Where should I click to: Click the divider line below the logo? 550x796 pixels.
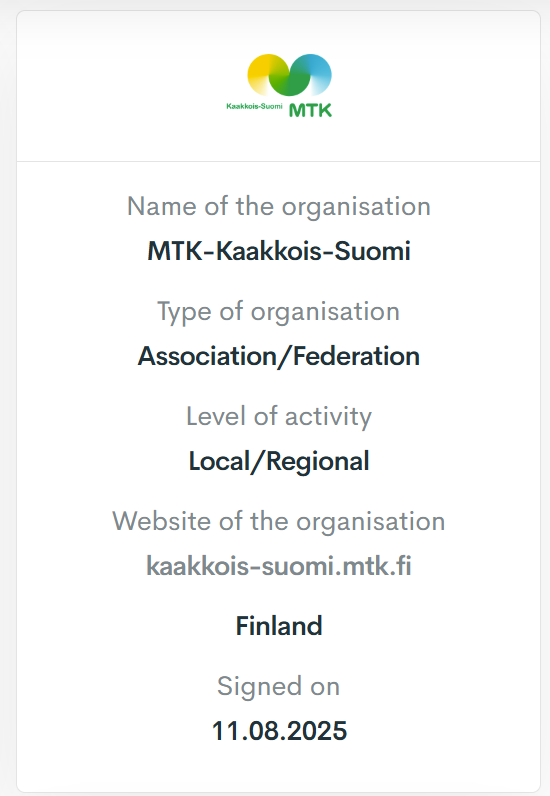(278, 161)
